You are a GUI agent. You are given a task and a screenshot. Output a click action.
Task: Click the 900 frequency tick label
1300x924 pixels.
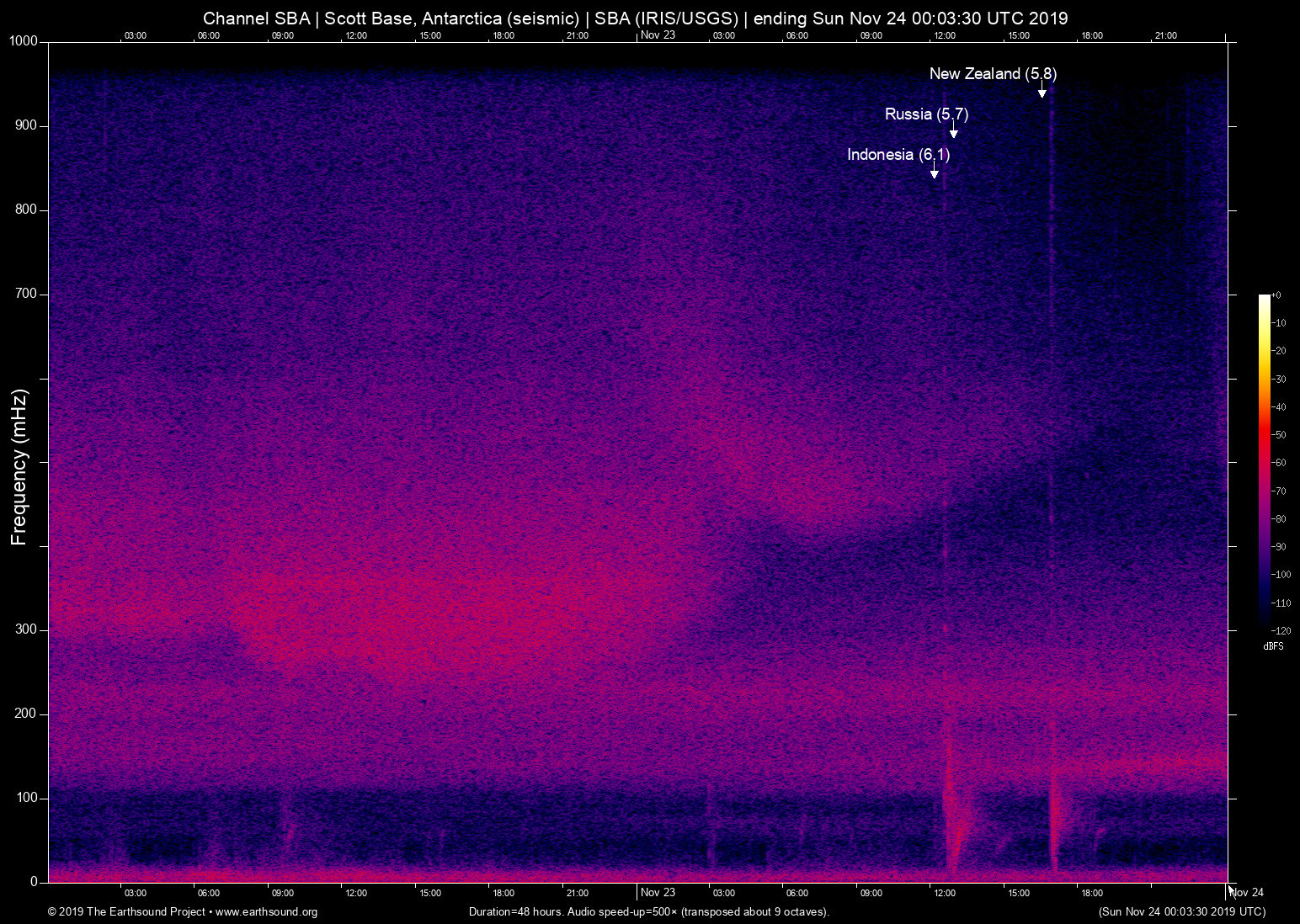pyautogui.click(x=27, y=125)
